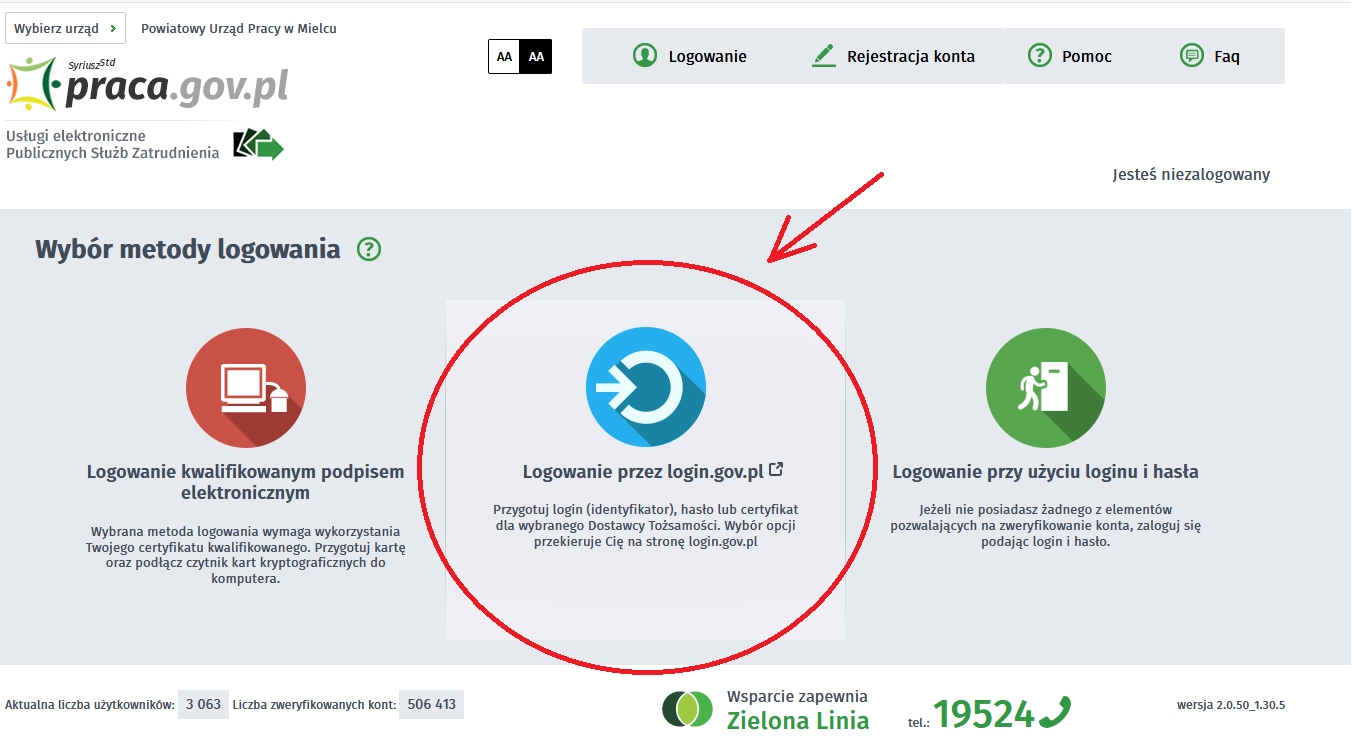The image size is (1354, 740).
Task: Select 'Logowanie przy użyciu loginu i hasła' heading
Action: tap(1046, 471)
